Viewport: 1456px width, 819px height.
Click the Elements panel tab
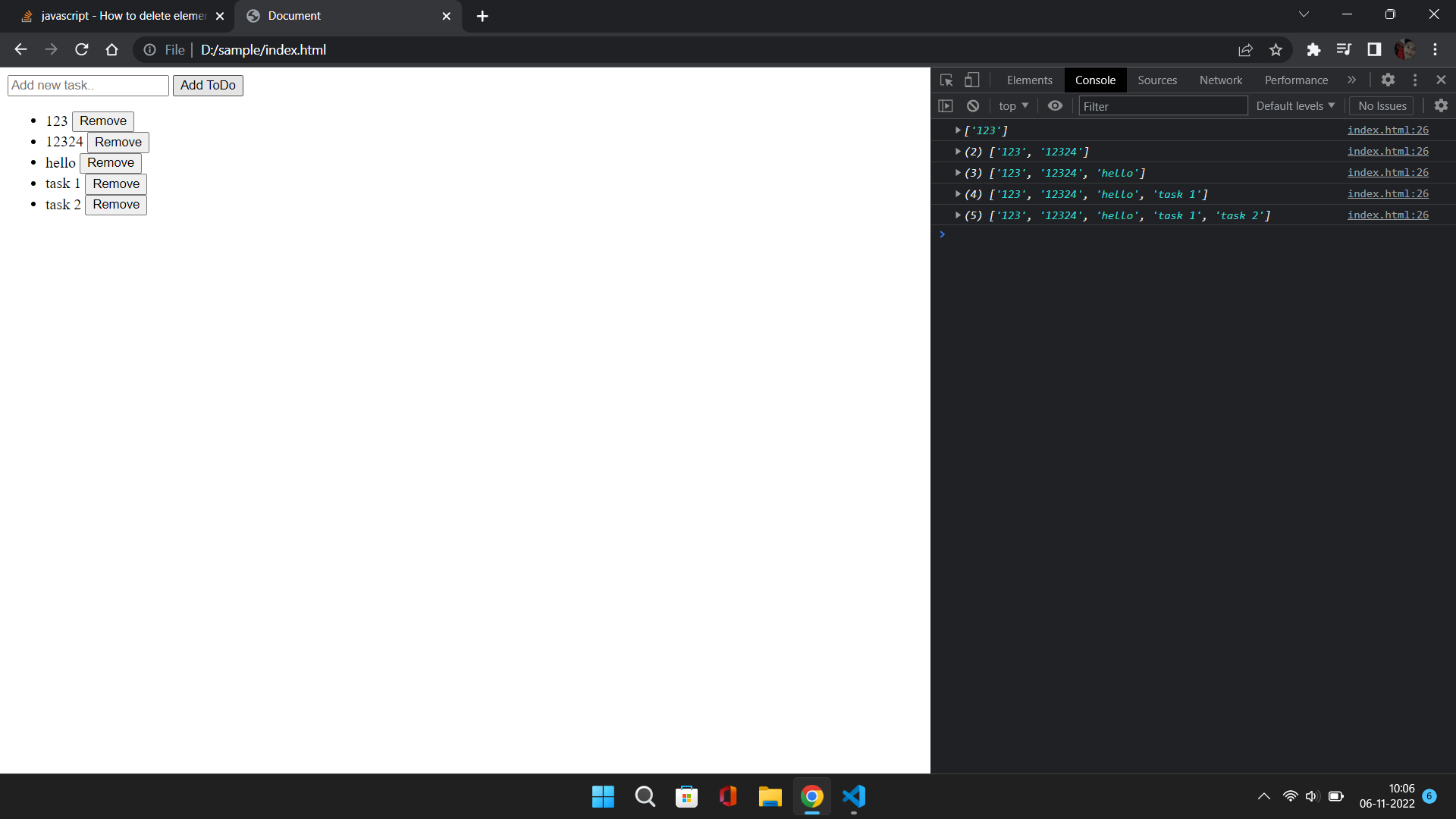click(x=1029, y=80)
